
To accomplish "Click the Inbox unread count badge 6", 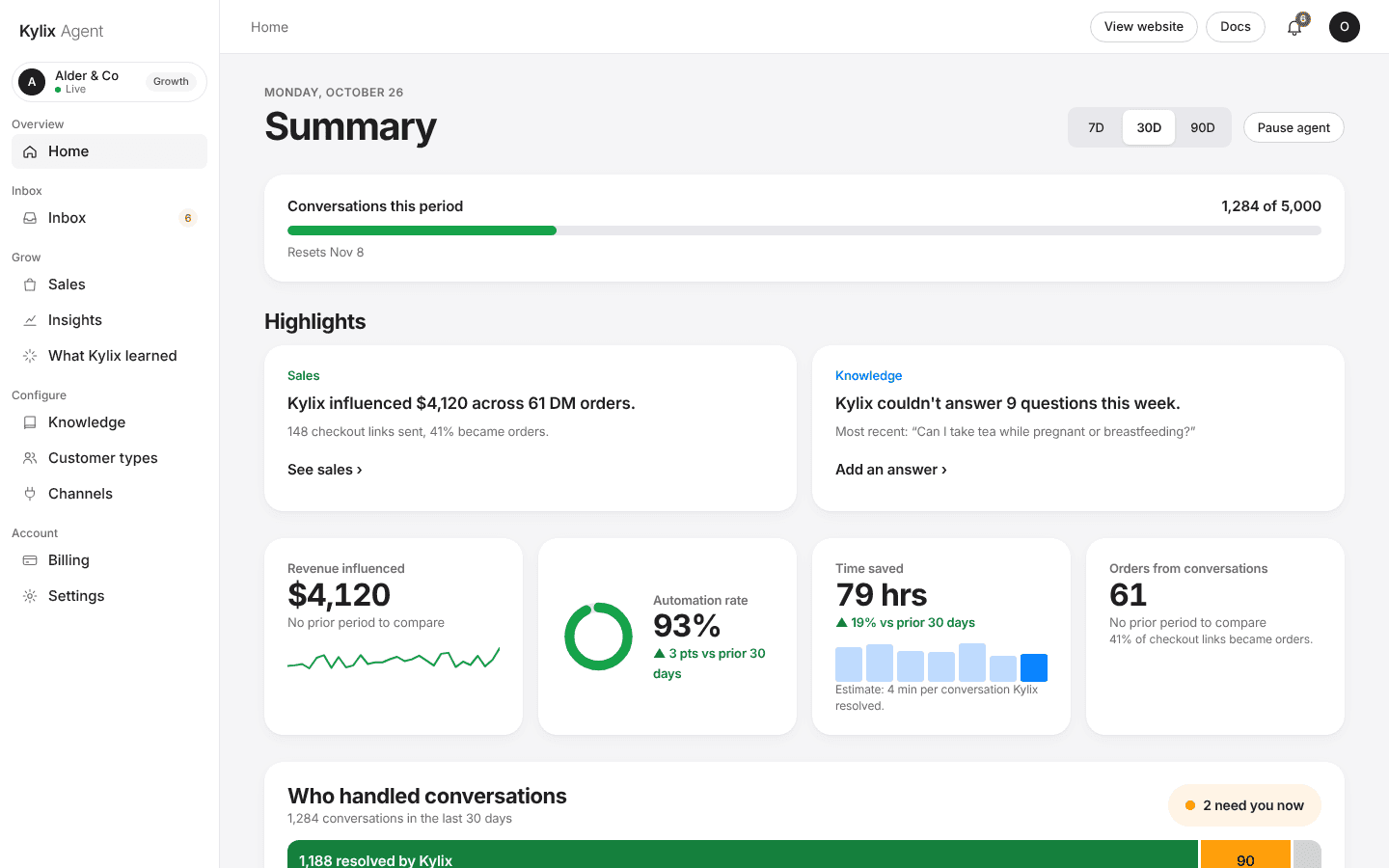I will [x=188, y=218].
